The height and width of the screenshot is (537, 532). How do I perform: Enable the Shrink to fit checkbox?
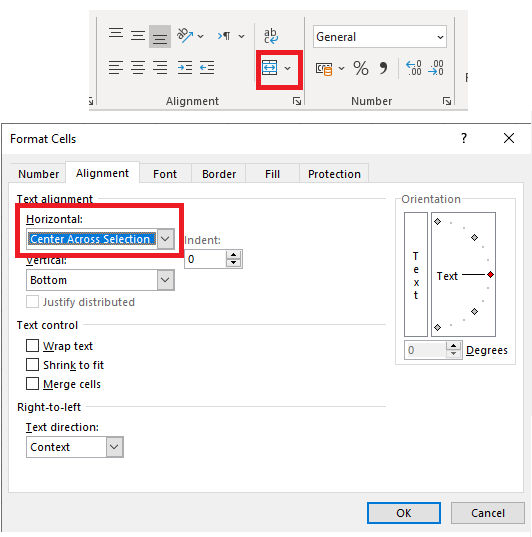point(33,365)
